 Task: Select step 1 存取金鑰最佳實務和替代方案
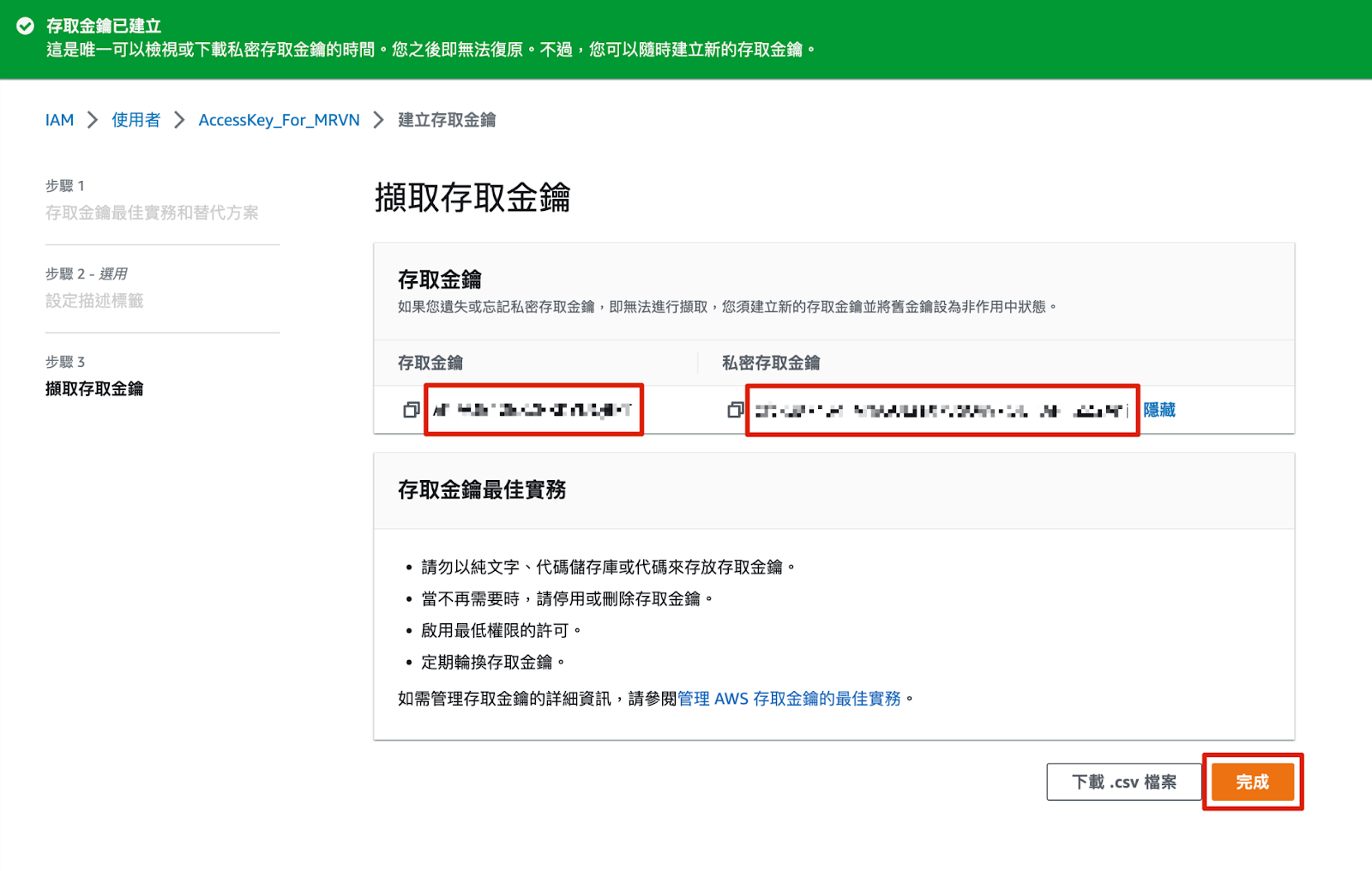[152, 213]
